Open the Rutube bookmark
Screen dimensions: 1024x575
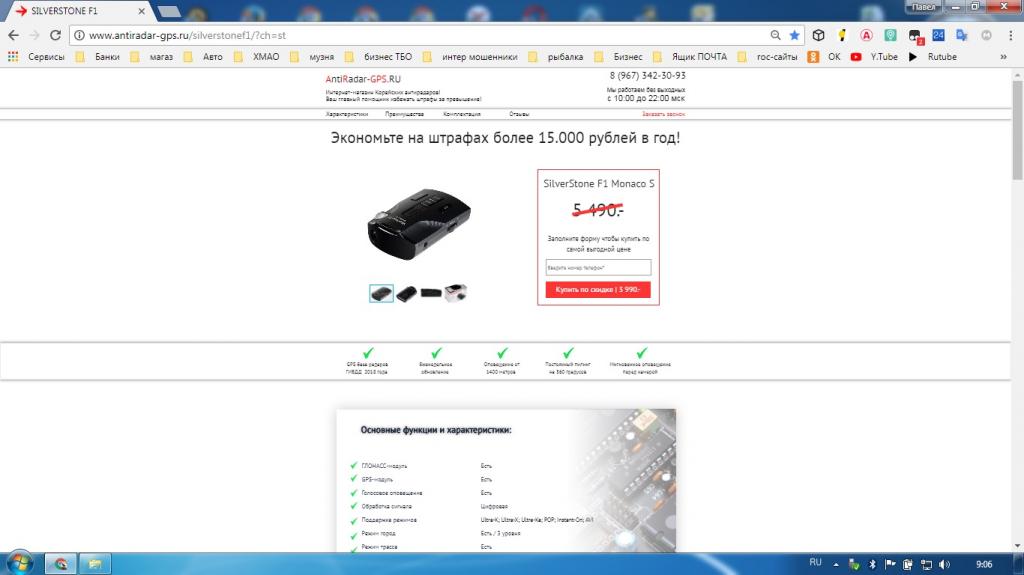[933, 57]
